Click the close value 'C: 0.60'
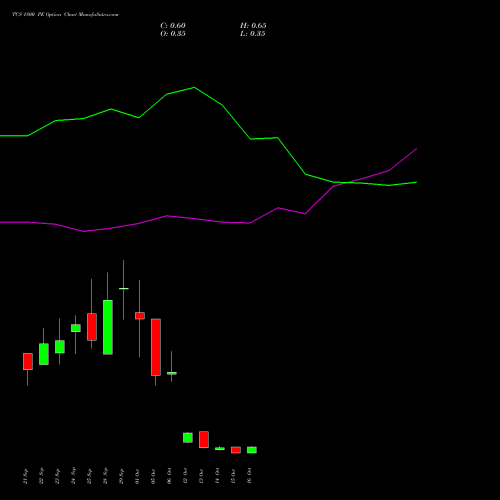 (173, 26)
